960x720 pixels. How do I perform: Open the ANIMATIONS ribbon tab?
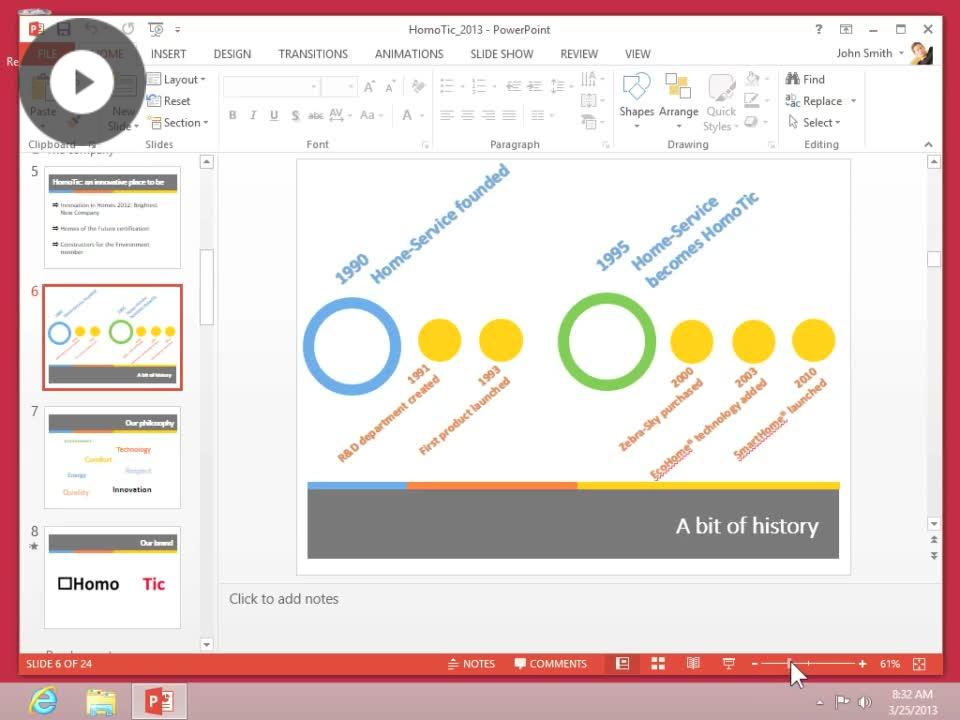pyautogui.click(x=409, y=54)
